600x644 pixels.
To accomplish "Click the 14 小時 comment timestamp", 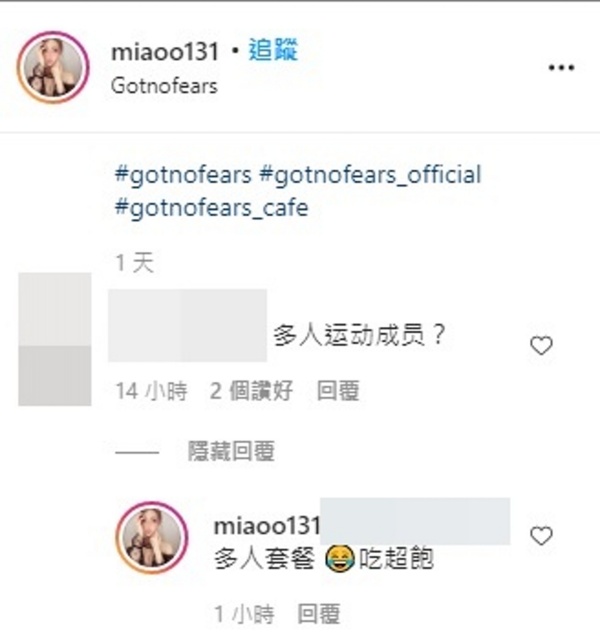I will [152, 391].
